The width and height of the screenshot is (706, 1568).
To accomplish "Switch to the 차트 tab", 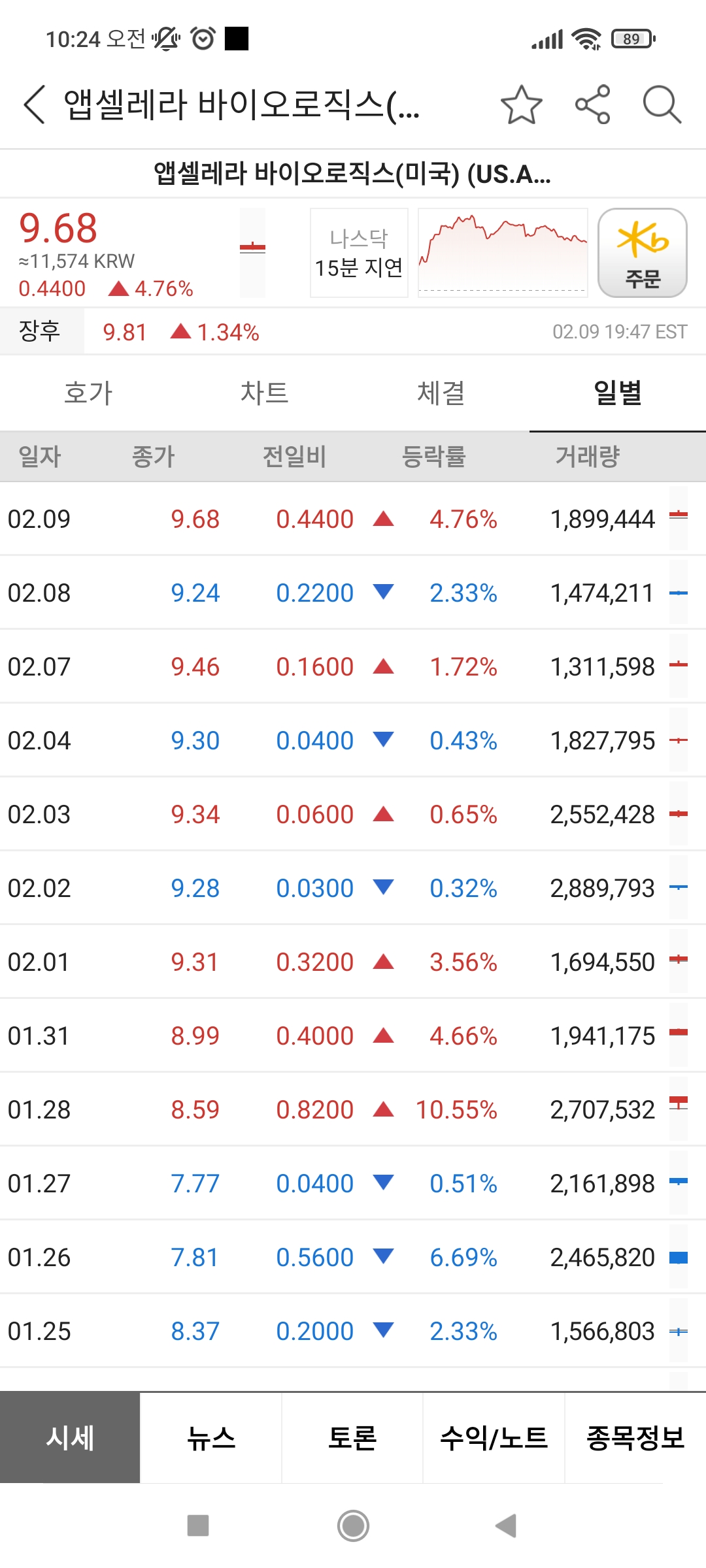I will pos(265,393).
